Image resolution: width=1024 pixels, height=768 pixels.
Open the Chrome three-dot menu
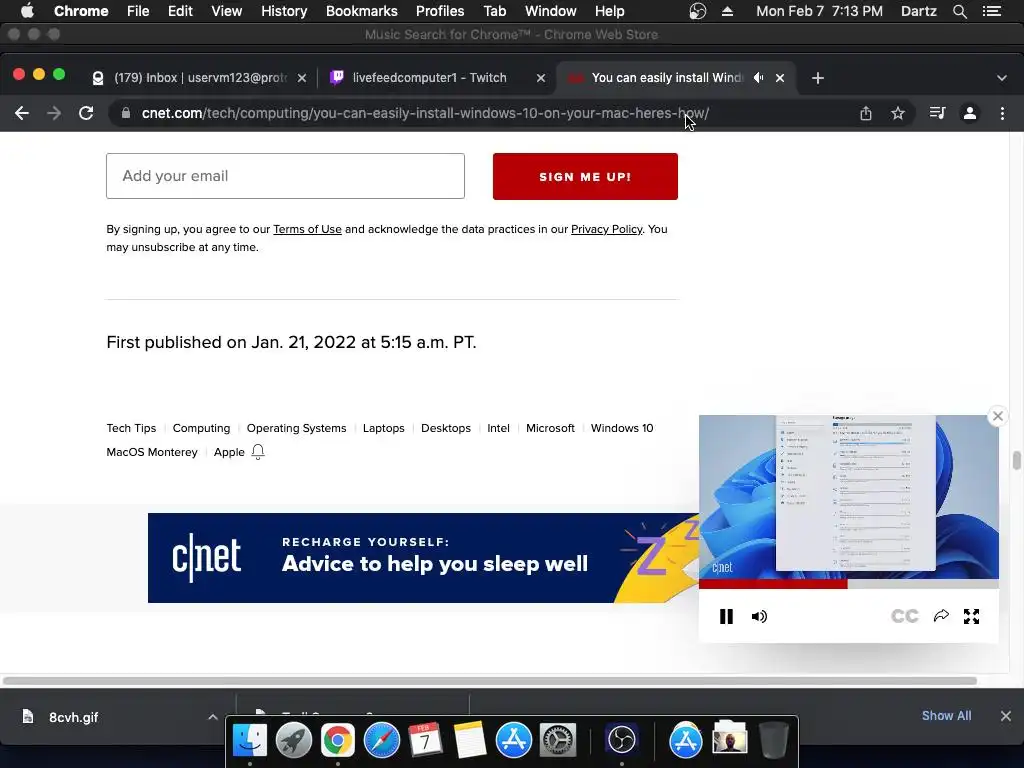click(x=1002, y=113)
